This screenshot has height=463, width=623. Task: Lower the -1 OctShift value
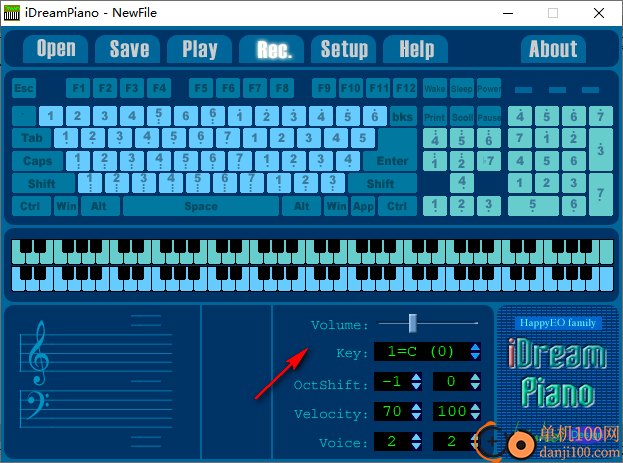(x=416, y=386)
